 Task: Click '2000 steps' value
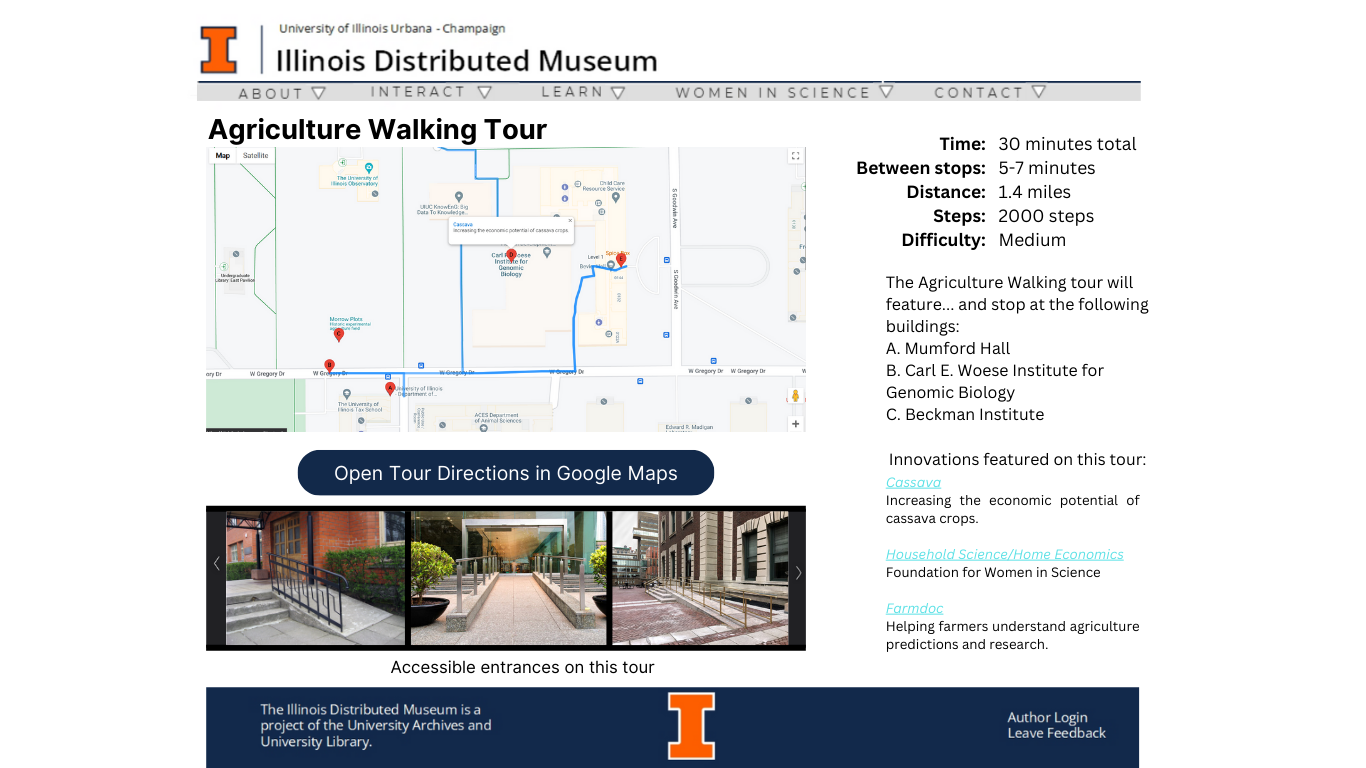[1046, 216]
